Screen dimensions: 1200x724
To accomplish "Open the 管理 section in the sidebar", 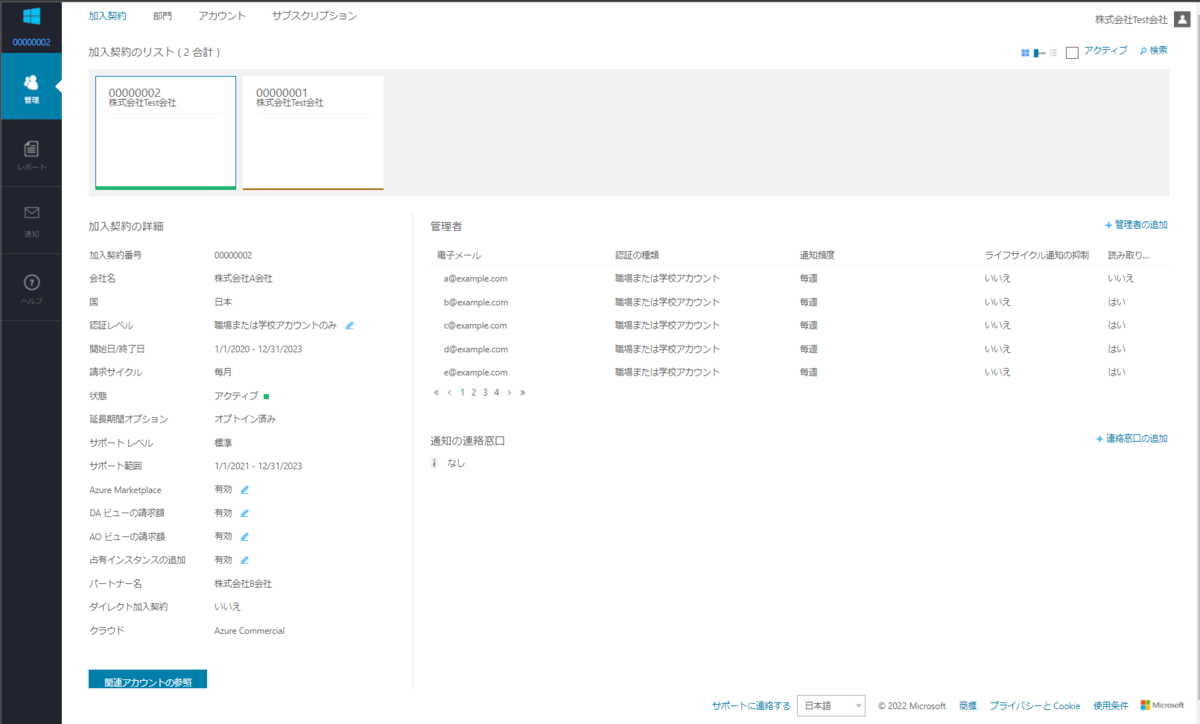I will pyautogui.click(x=31, y=86).
